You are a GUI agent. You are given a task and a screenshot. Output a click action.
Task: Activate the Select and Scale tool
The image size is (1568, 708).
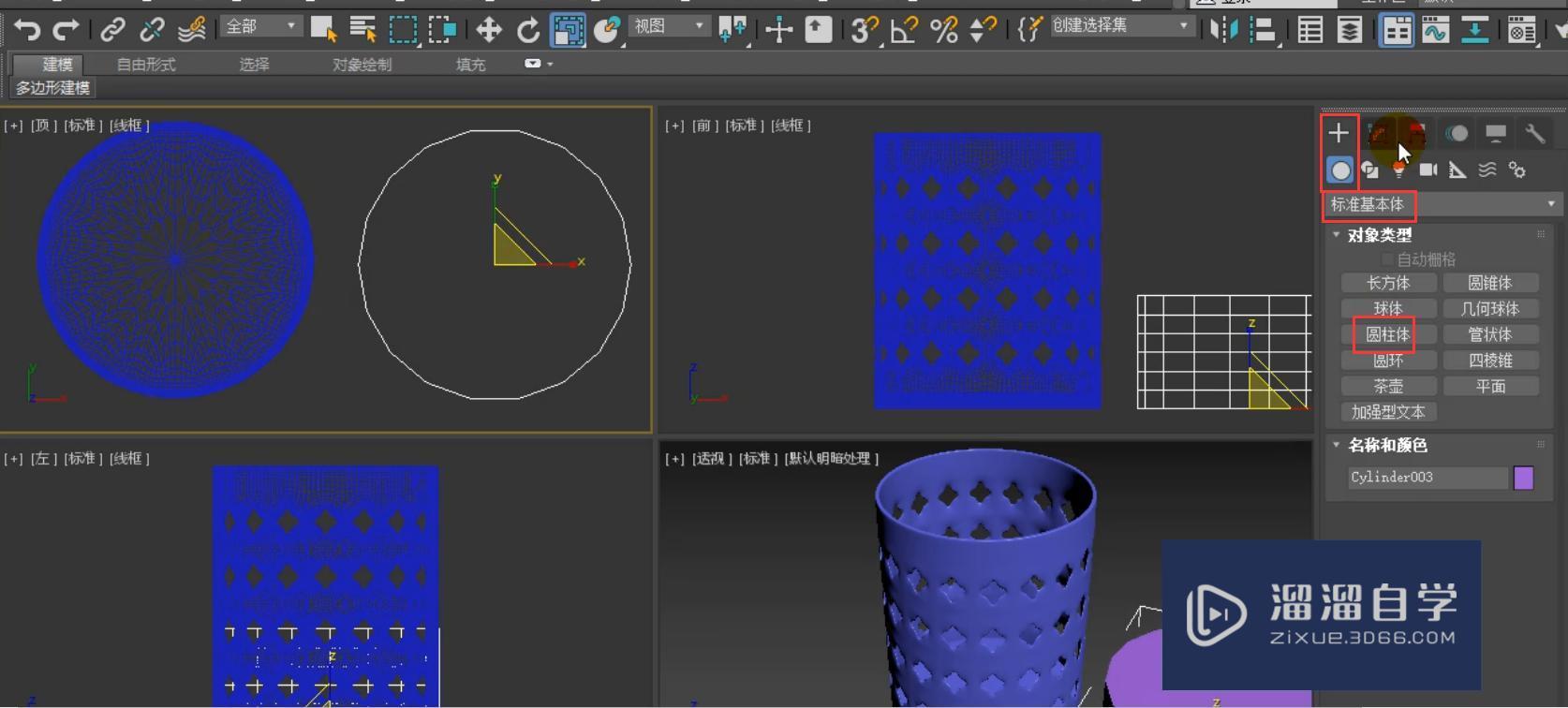(x=568, y=30)
